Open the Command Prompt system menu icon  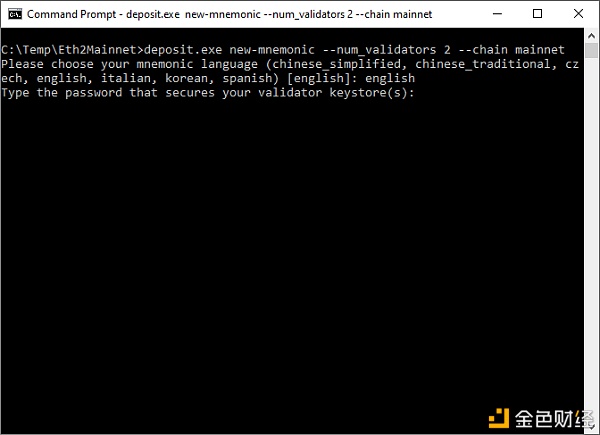[15, 14]
